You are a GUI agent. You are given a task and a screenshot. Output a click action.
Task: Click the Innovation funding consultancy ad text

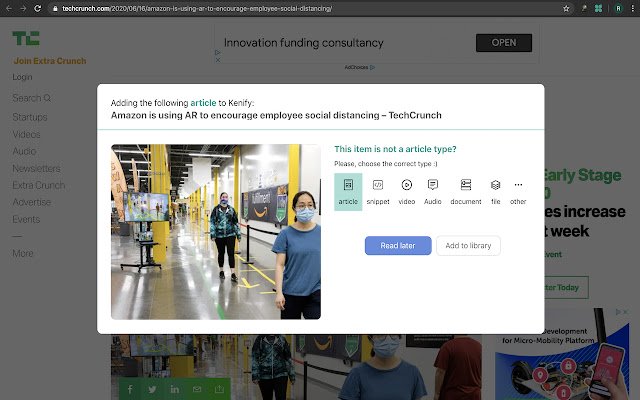coord(304,42)
